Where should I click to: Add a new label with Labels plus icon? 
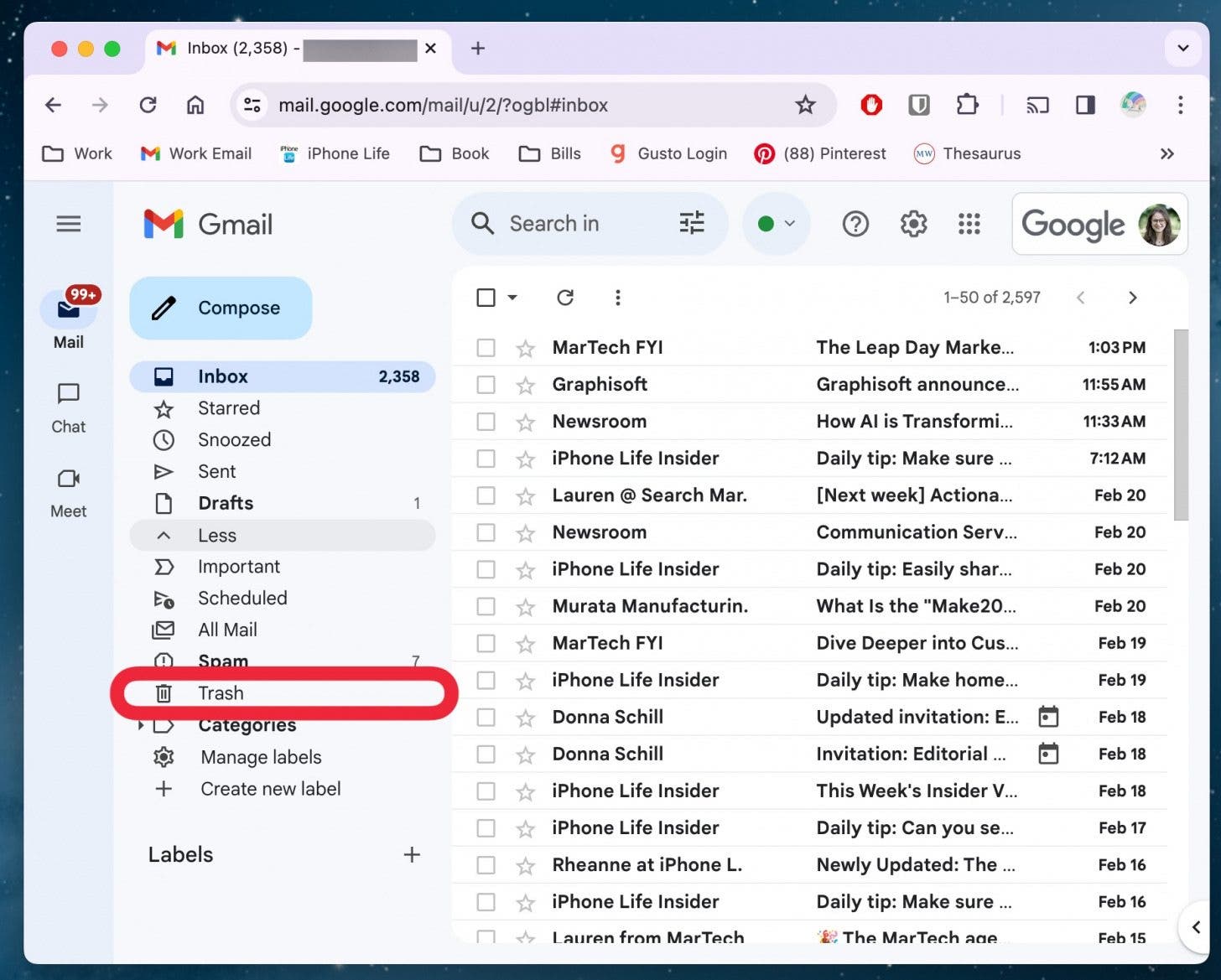pyautogui.click(x=412, y=854)
